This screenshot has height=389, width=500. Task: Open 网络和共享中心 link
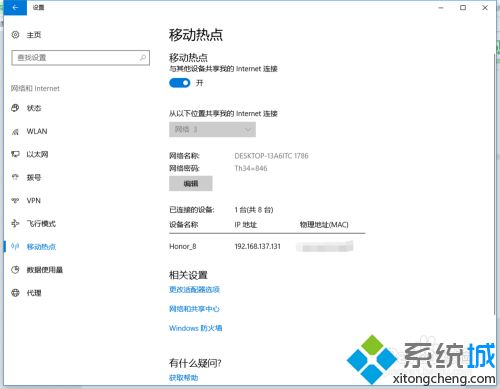pos(194,309)
